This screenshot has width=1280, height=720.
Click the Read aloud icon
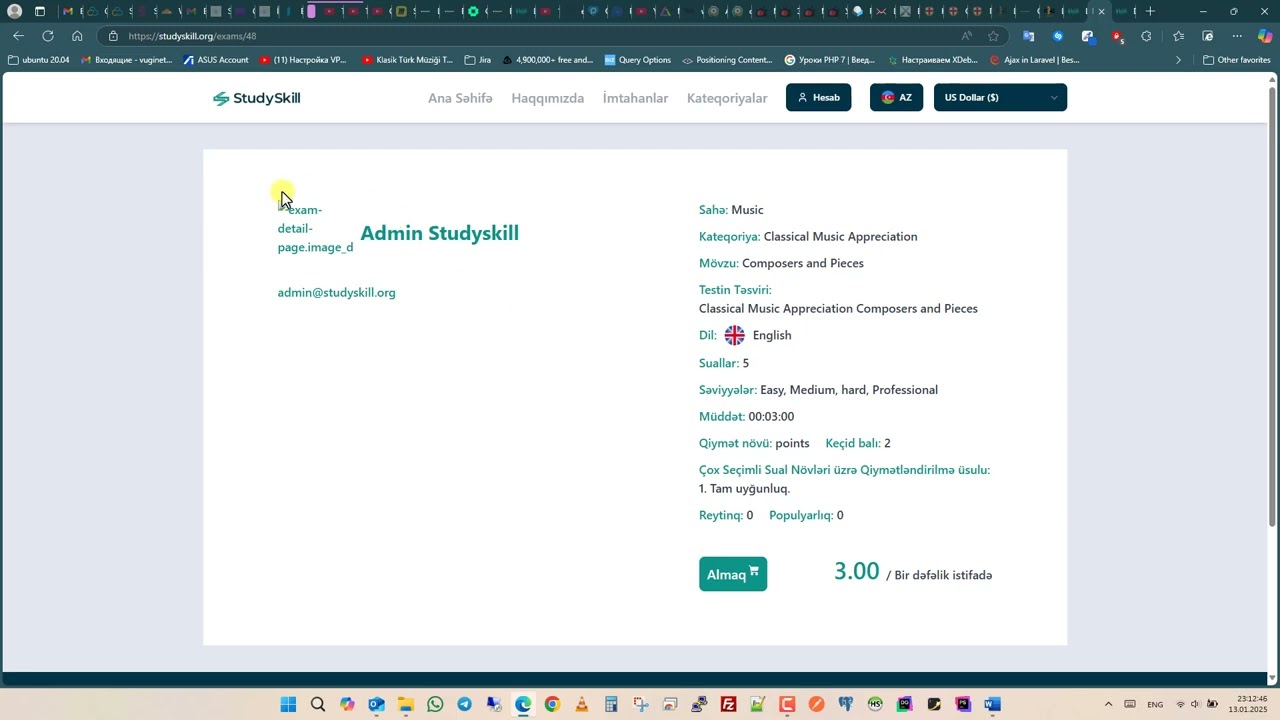pos(966,36)
